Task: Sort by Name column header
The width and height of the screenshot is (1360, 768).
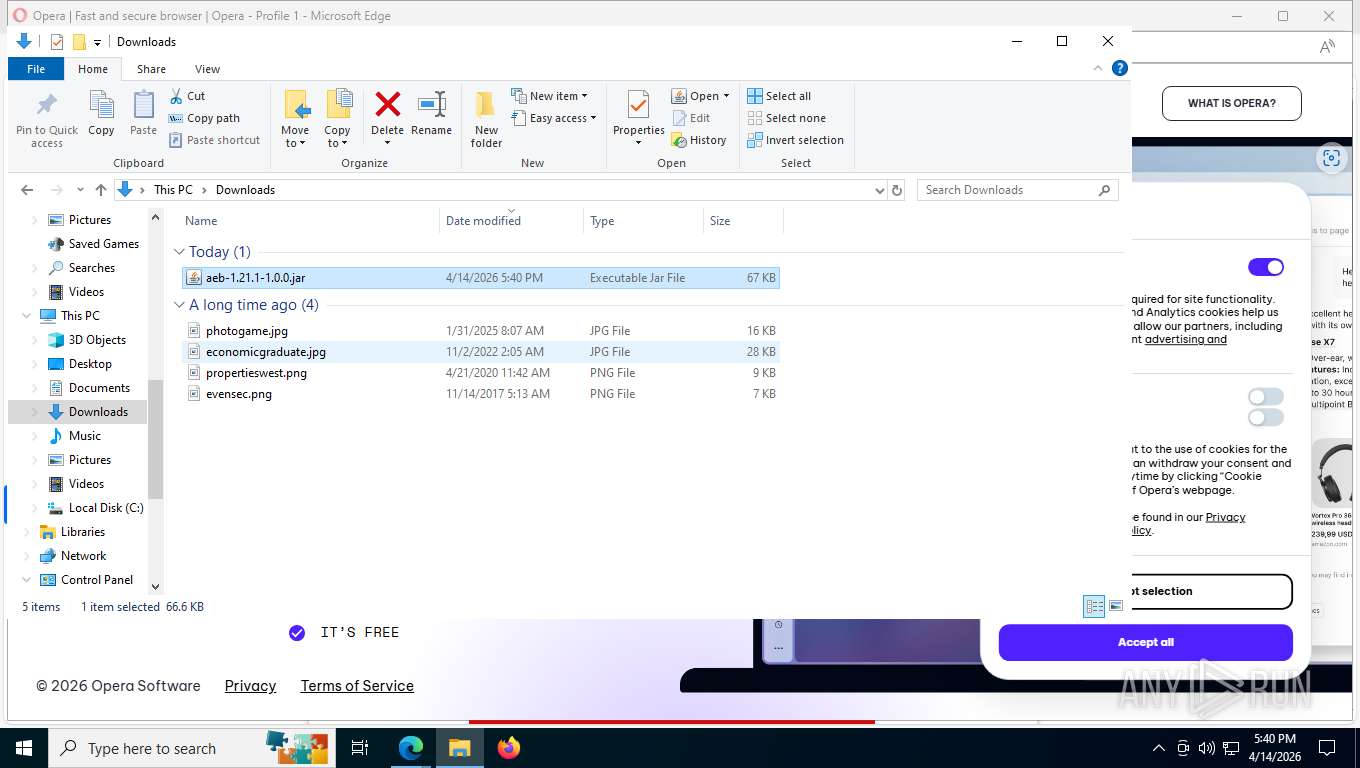Action: [x=309, y=221]
